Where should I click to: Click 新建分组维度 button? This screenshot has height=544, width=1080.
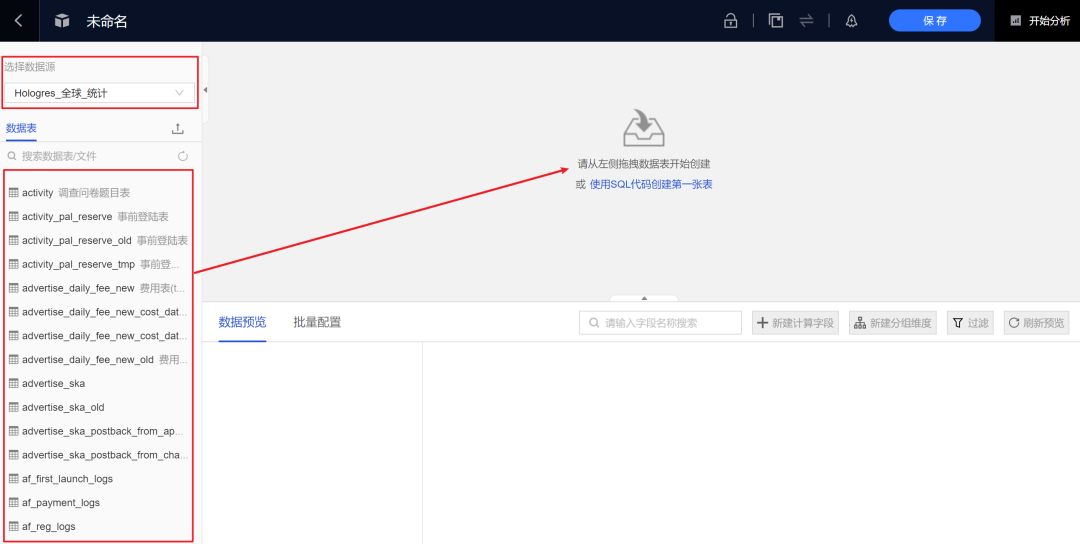893,323
